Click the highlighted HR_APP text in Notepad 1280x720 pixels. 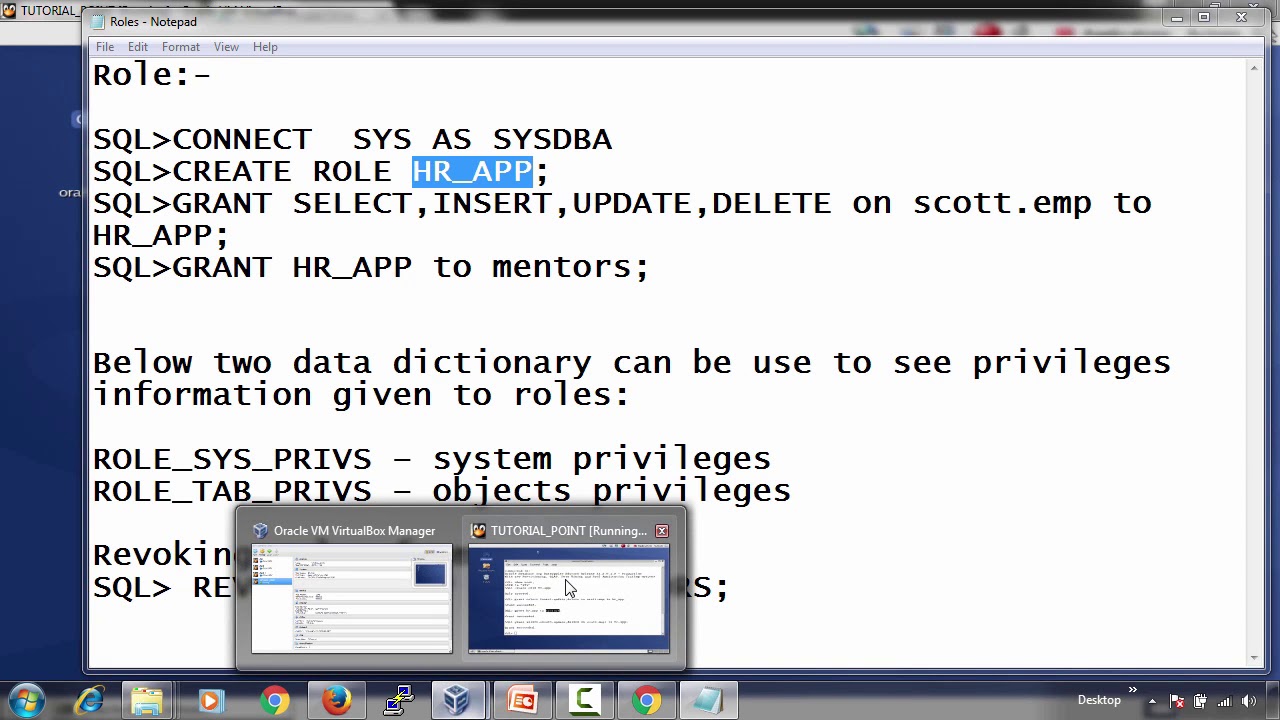click(472, 171)
